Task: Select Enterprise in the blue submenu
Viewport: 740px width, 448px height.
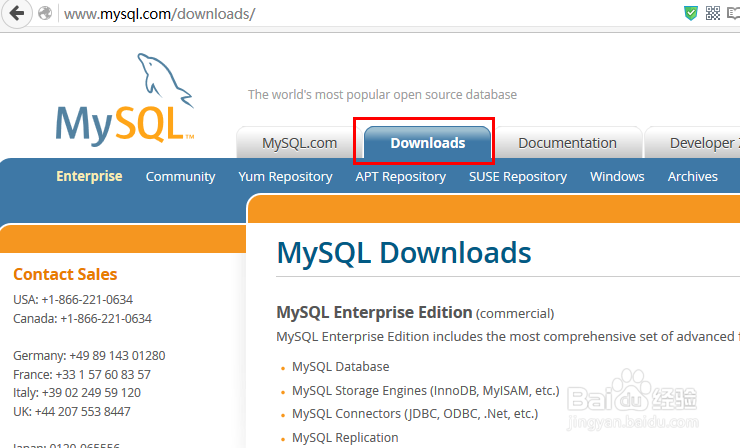Action: 89,176
